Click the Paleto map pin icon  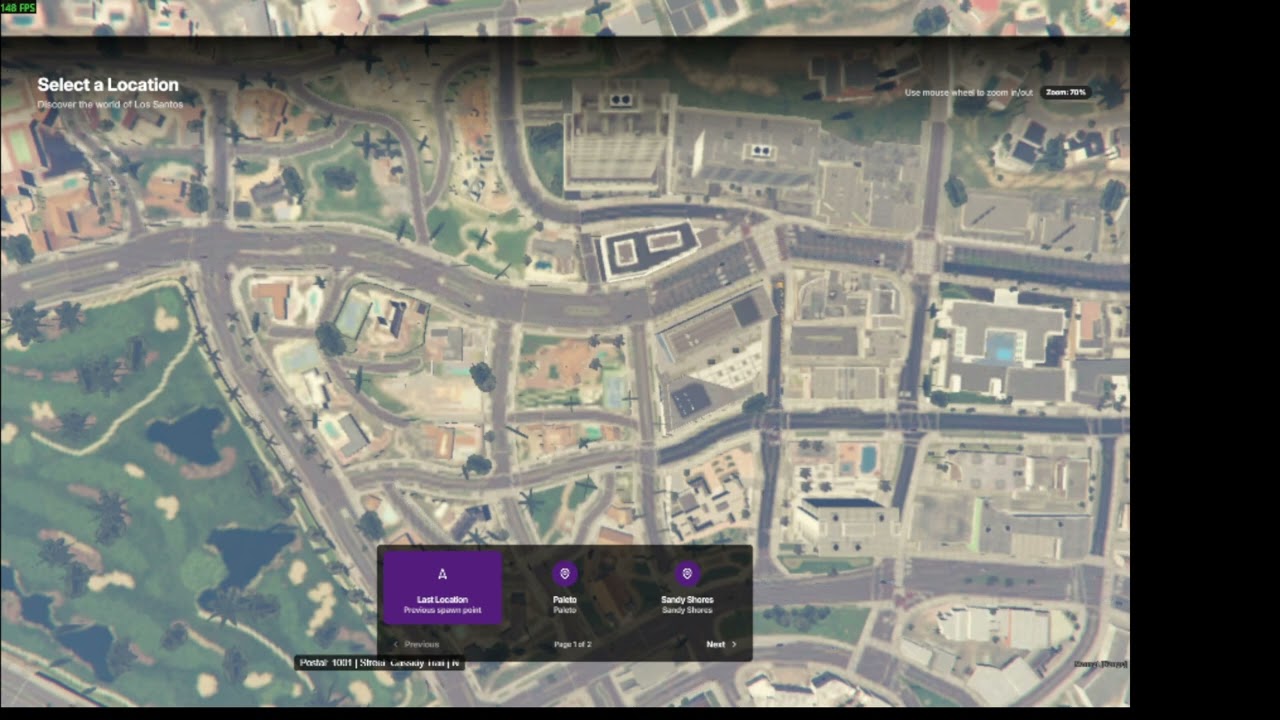pos(565,574)
